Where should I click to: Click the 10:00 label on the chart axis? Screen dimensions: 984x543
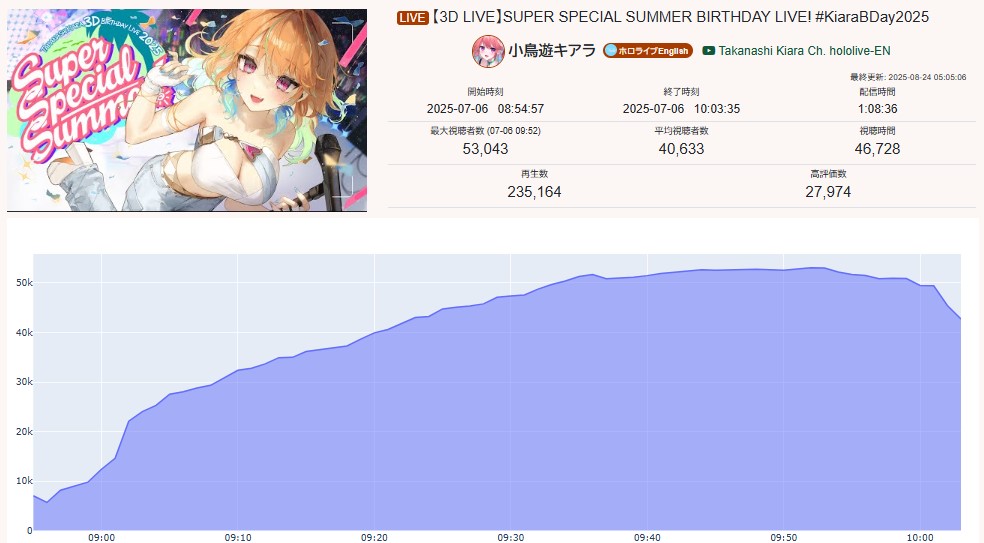click(920, 537)
